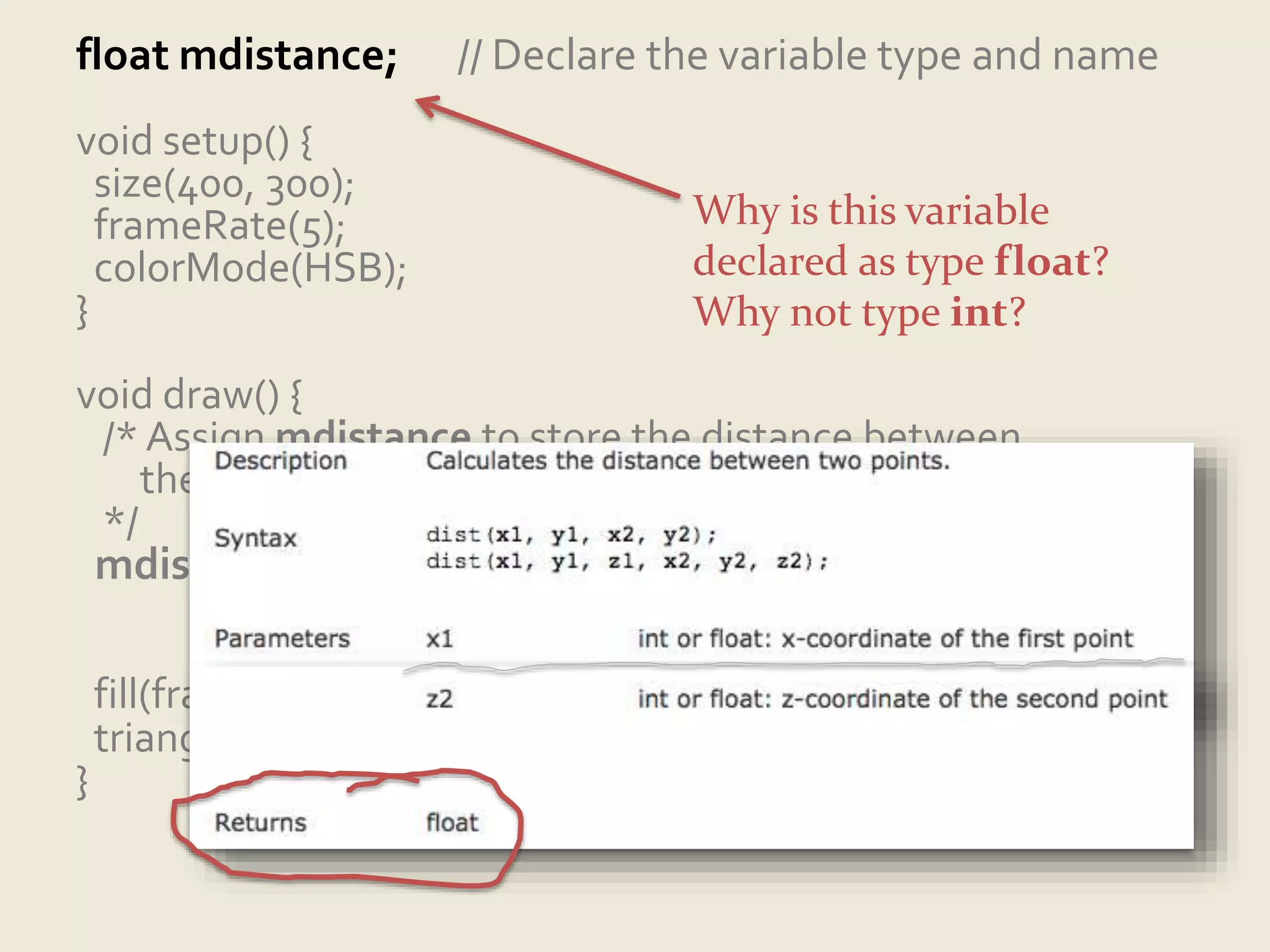Click the 'frameRate(5);' code line
1270x952 pixels.
pos(220,226)
